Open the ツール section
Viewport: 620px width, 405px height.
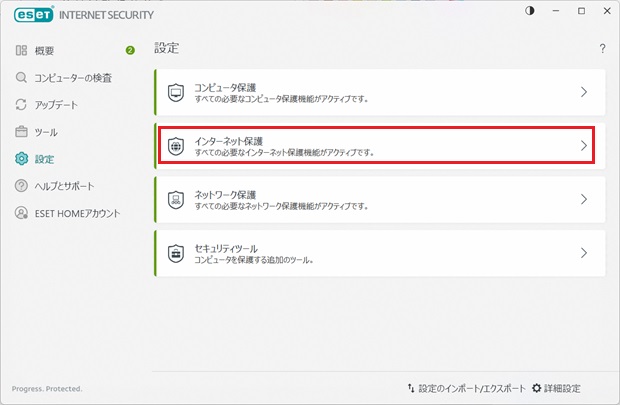[x=46, y=132]
